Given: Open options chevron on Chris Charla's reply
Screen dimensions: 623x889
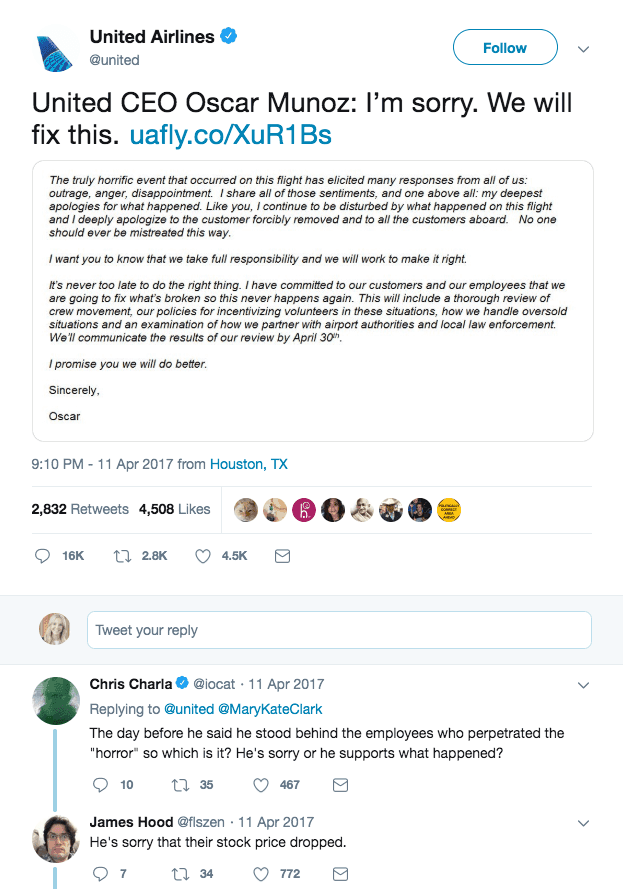Looking at the screenshot, I should 584,685.
